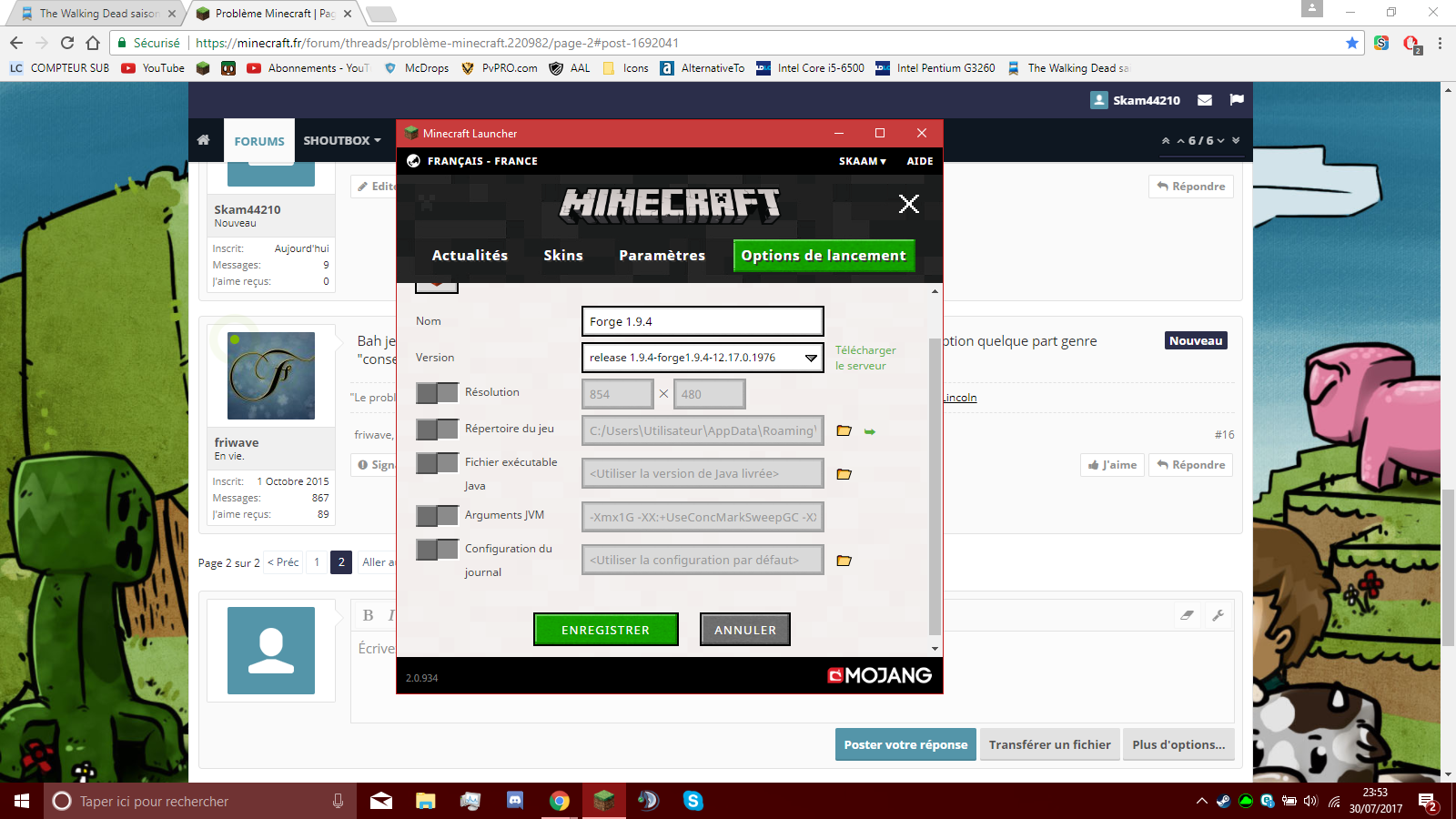Browse folder icon for Configuration du journal
1456x819 pixels.
coord(844,561)
